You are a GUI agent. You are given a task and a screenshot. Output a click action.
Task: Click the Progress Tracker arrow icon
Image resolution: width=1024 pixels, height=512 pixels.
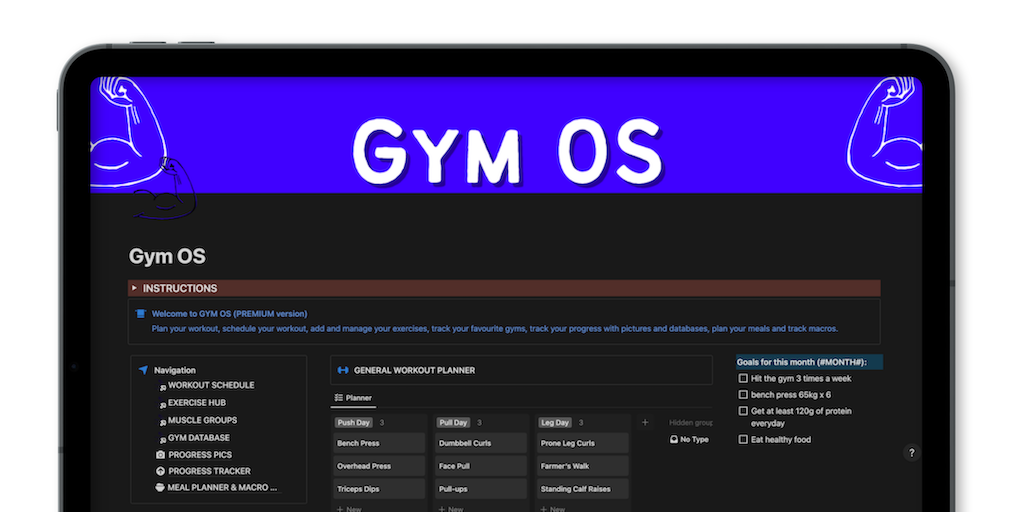(x=160, y=471)
